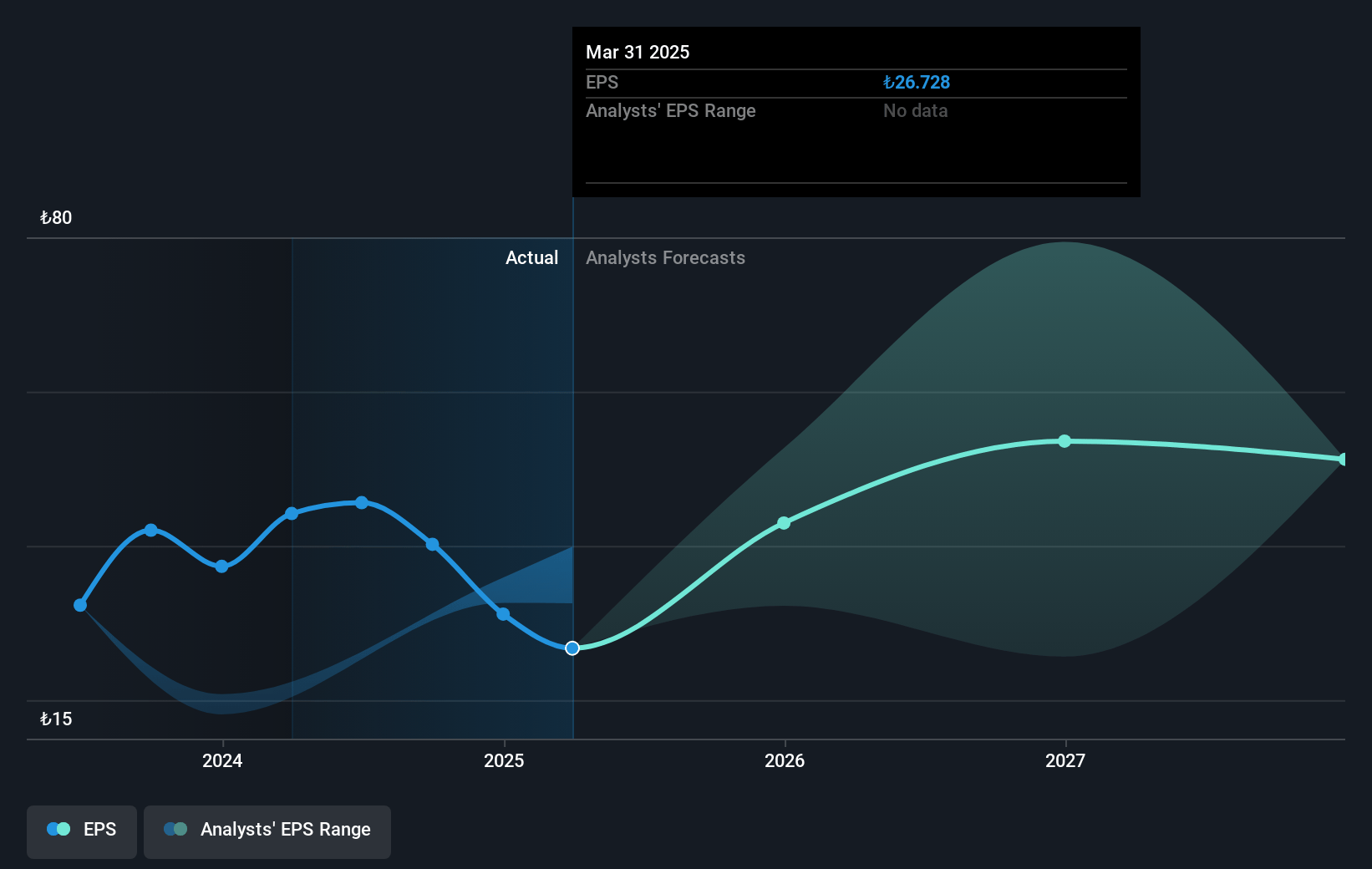Click the ₺26.728 EPS value in tooltip
This screenshot has height=869, width=1372.
(x=917, y=83)
